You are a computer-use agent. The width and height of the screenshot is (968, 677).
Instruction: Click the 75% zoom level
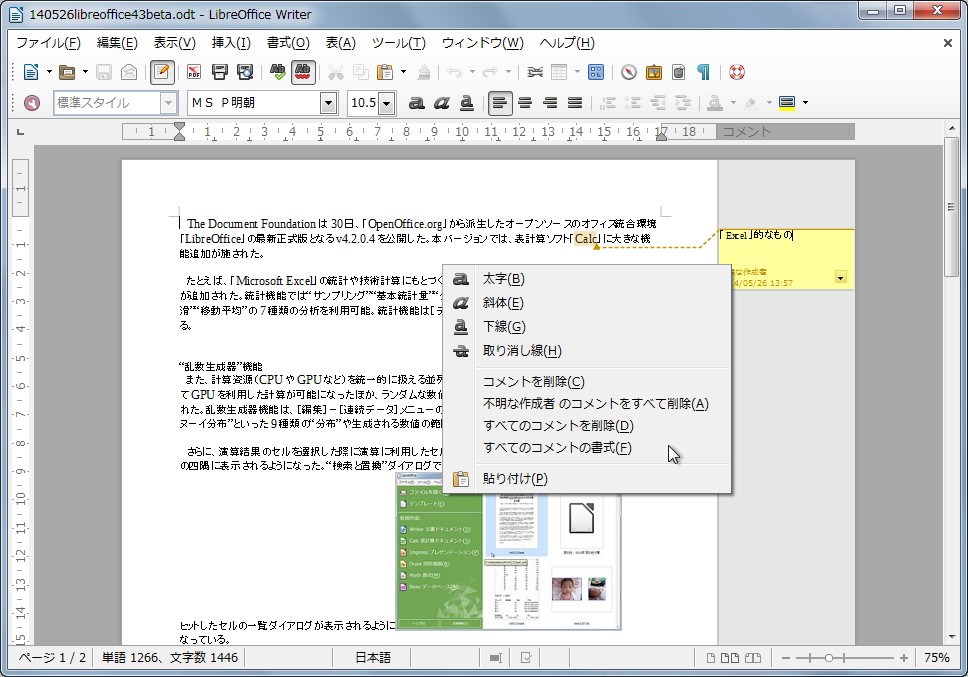point(937,658)
